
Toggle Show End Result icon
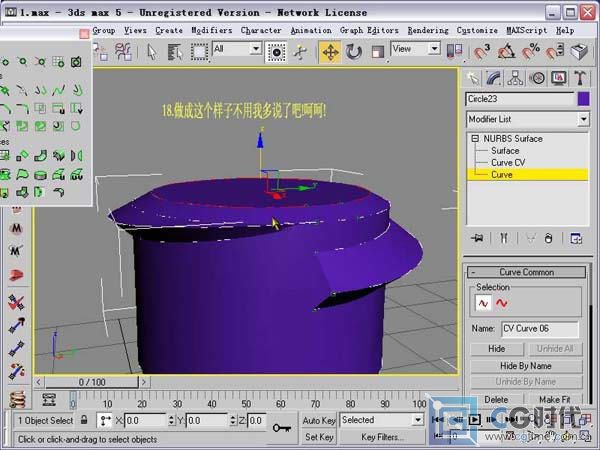point(504,238)
